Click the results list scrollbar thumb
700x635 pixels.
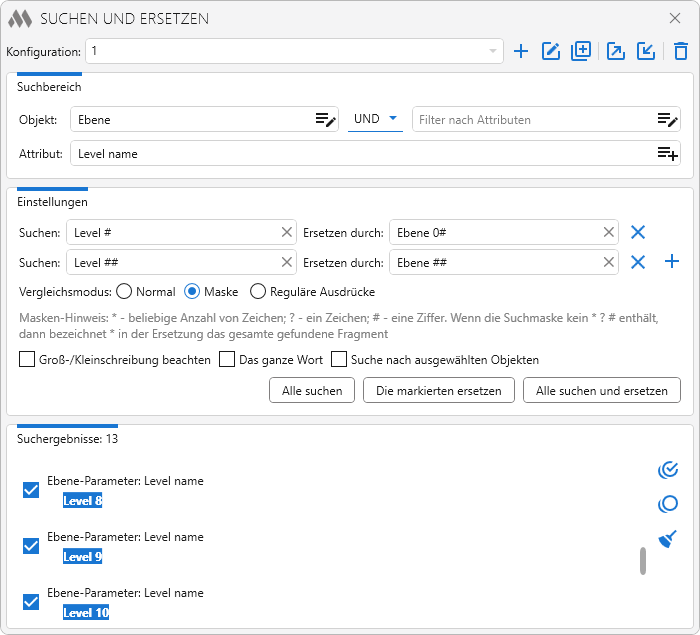coord(643,561)
